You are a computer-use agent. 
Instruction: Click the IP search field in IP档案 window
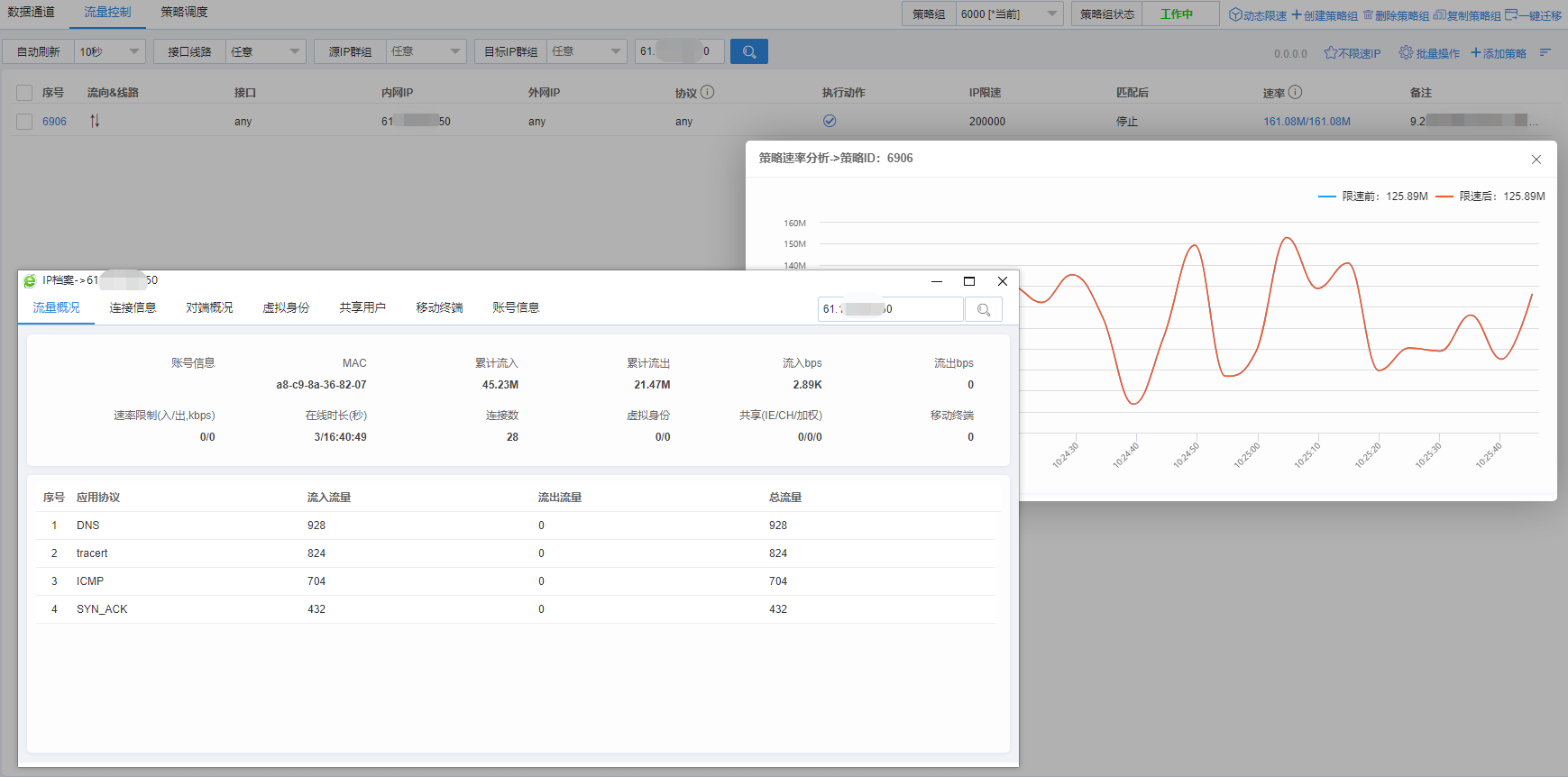(x=891, y=309)
